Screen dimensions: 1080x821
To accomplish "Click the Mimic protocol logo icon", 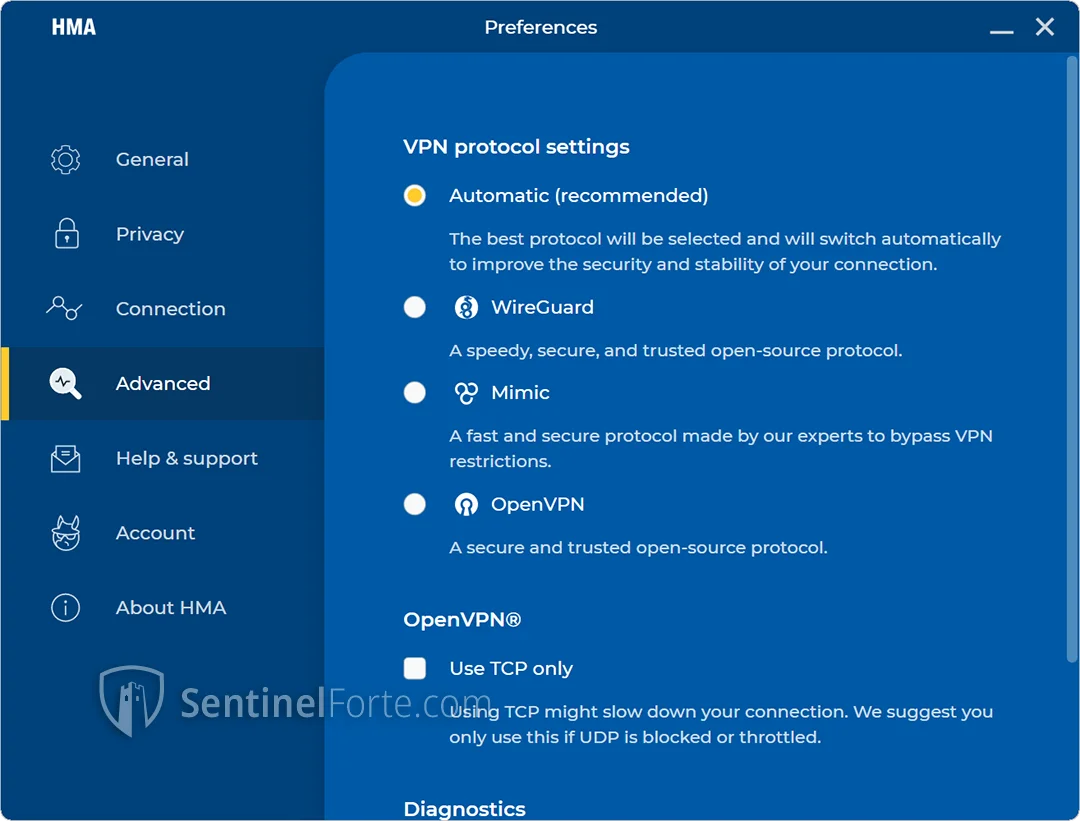I will (x=466, y=393).
